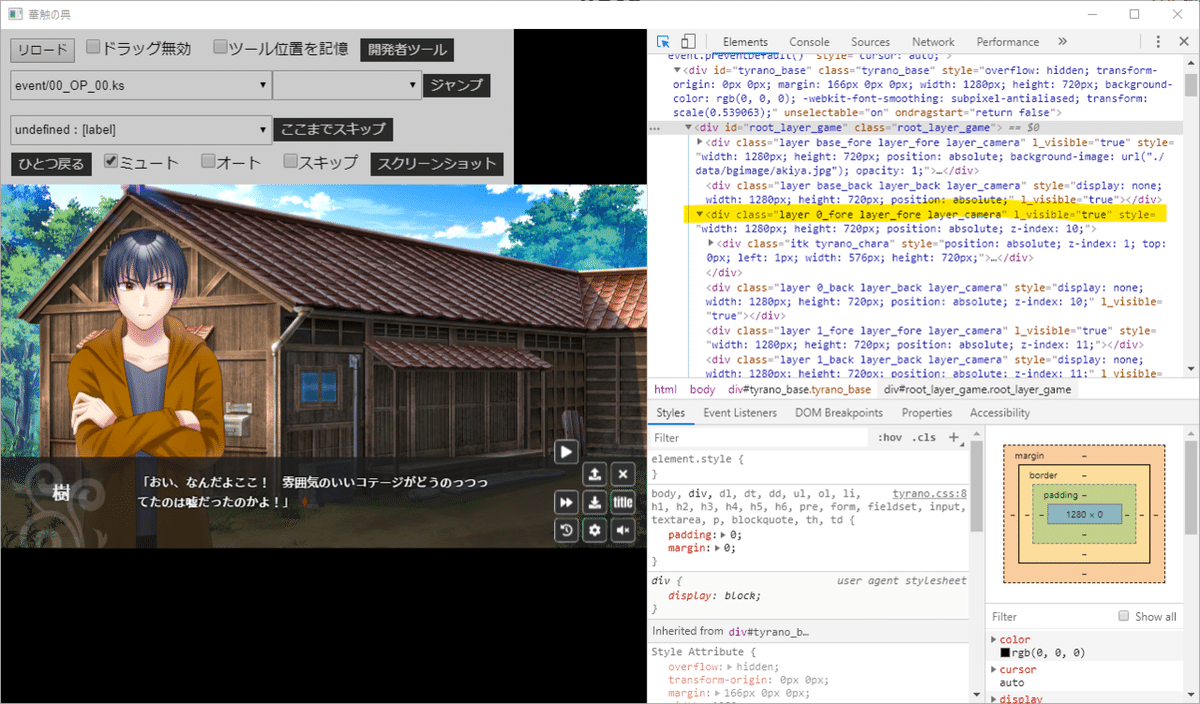This screenshot has width=1200, height=704.
Task: Click the black color swatch in computed styles
Action: [1006, 653]
